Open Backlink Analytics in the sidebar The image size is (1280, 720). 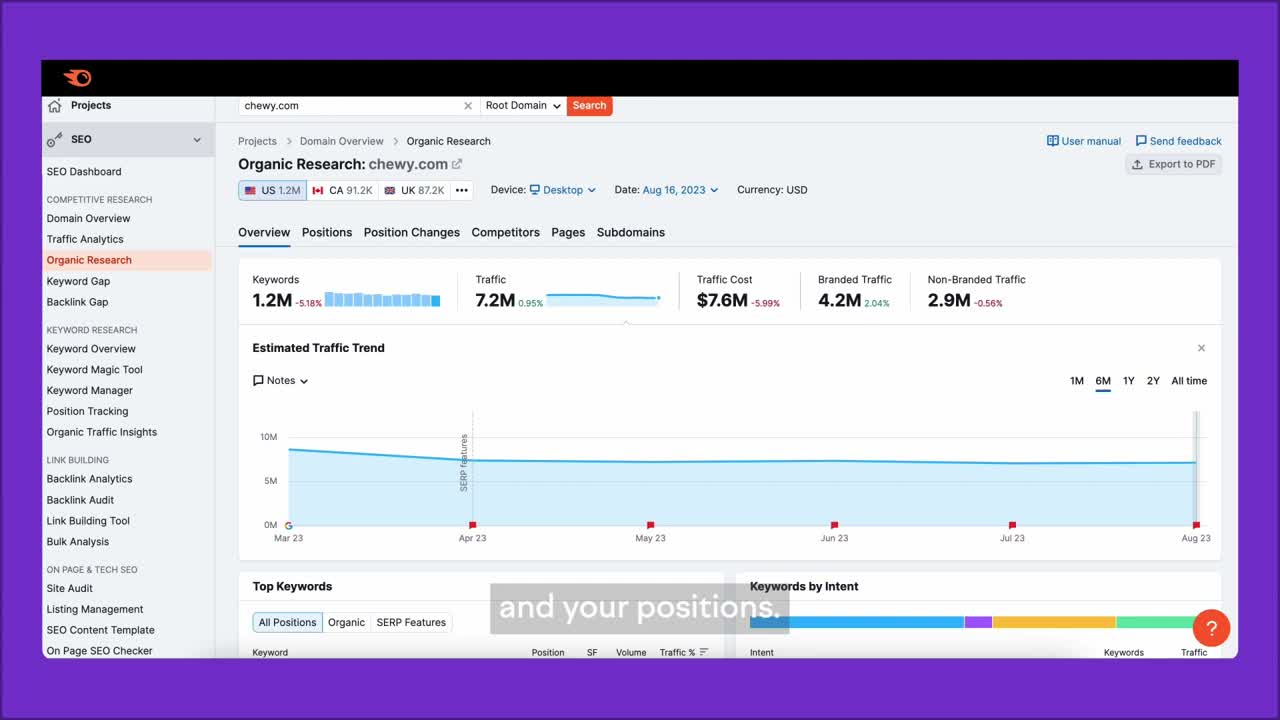tap(90, 479)
